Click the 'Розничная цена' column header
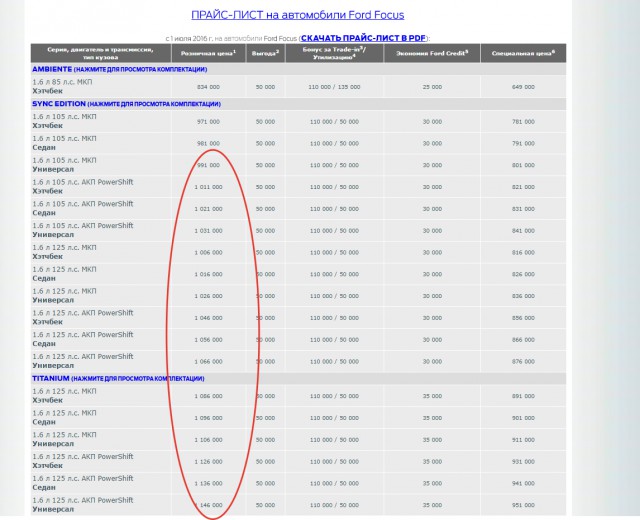This screenshot has width=640, height=520. 208,53
